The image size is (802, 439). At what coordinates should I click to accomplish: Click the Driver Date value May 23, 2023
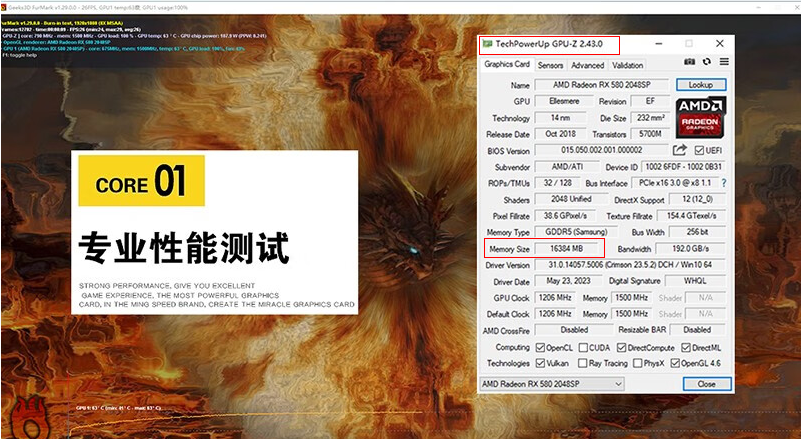[568, 281]
